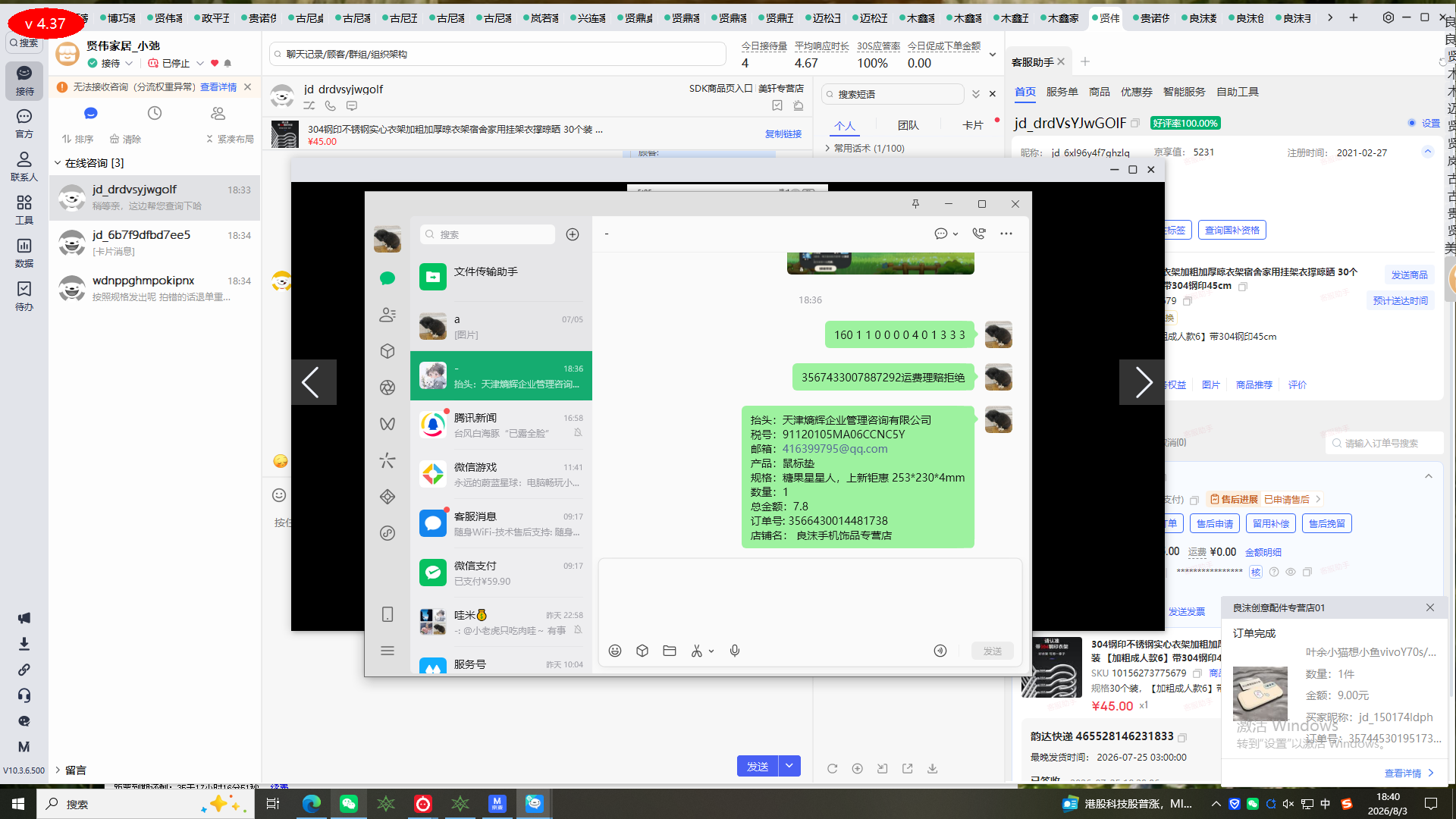Click the chain link icon in sidebar
The width and height of the screenshot is (1456, 819).
pyautogui.click(x=24, y=670)
